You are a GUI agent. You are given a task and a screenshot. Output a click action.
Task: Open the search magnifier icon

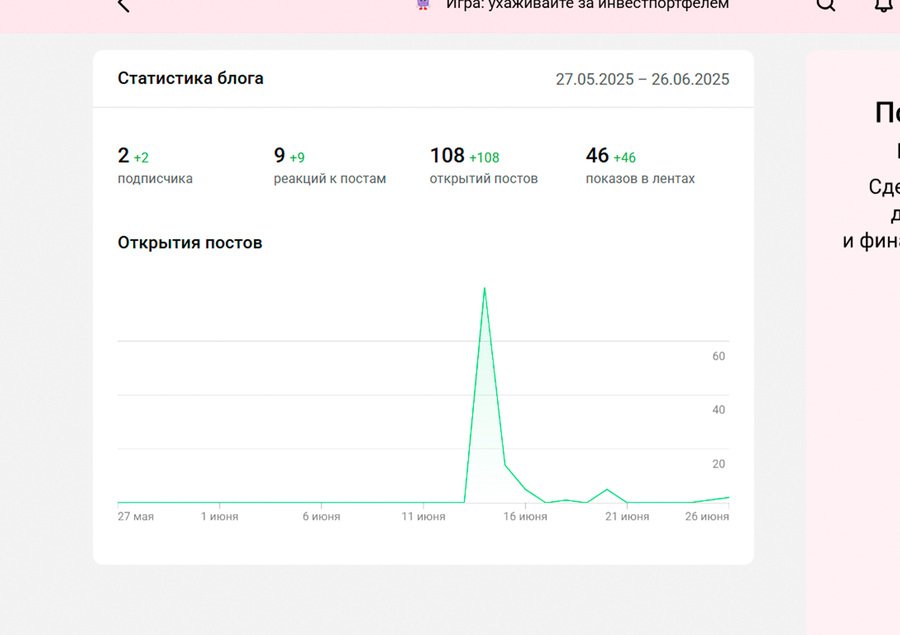tap(825, 4)
